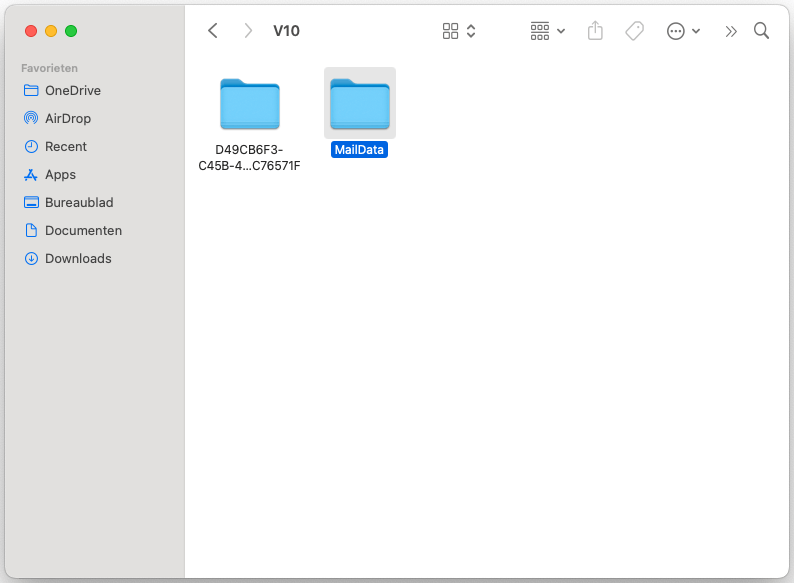Image resolution: width=794 pixels, height=583 pixels.
Task: Click the back navigation arrow
Action: click(x=213, y=31)
